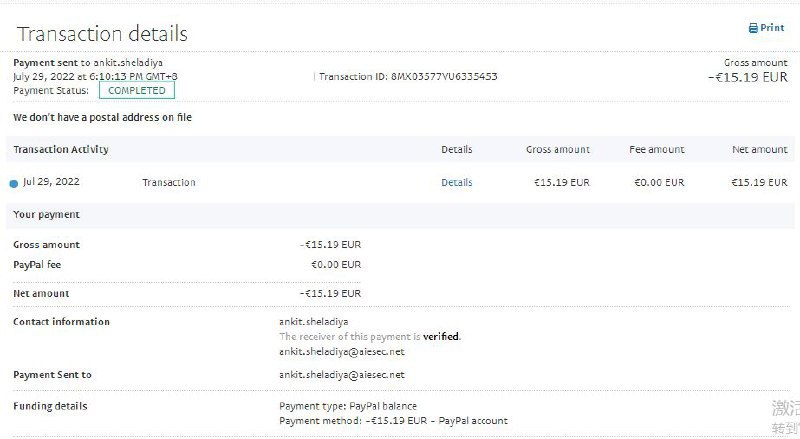Click the email under Contact information
The image size is (800, 439).
[342, 351]
